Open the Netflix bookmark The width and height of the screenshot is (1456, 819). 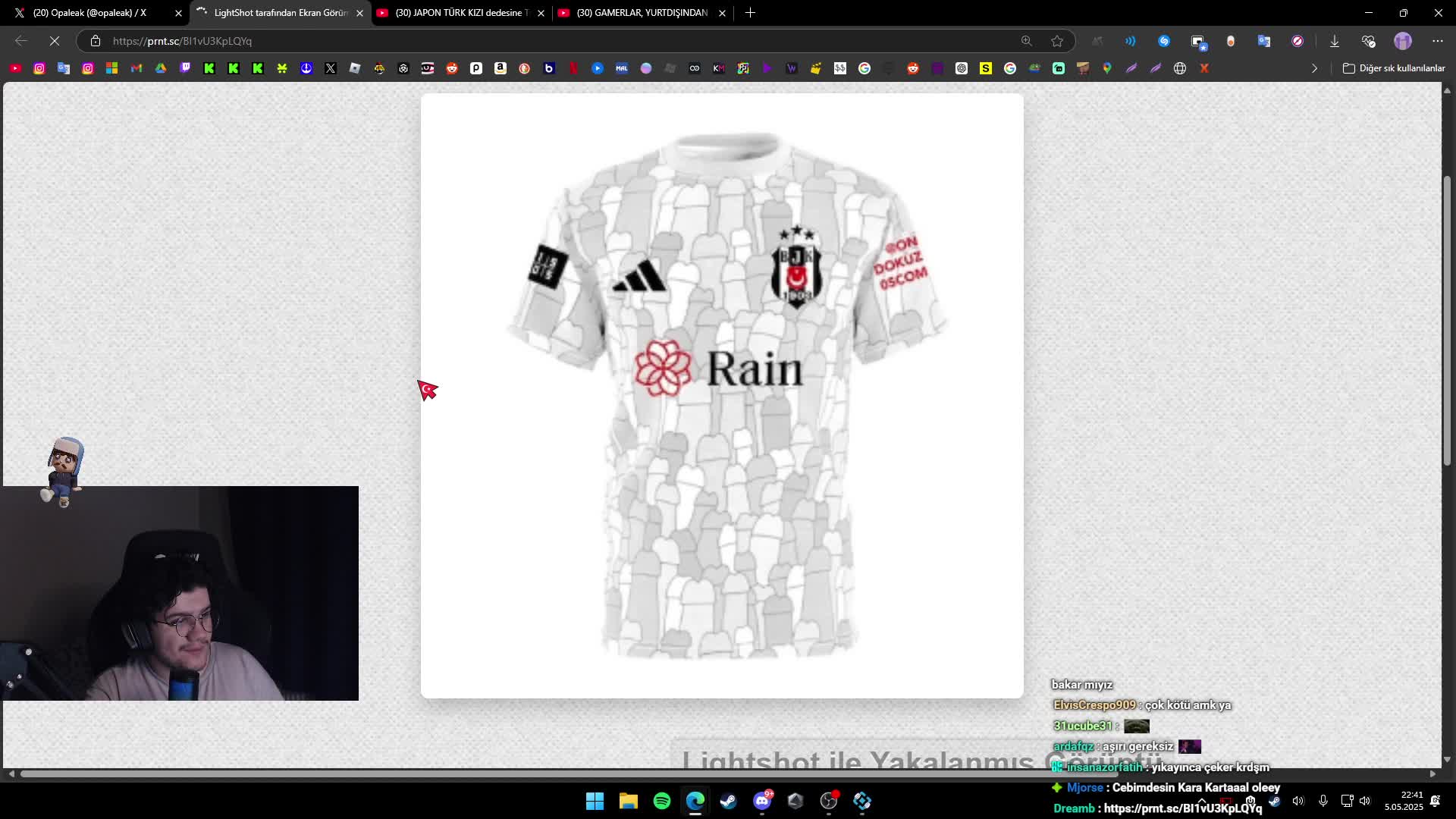573,68
